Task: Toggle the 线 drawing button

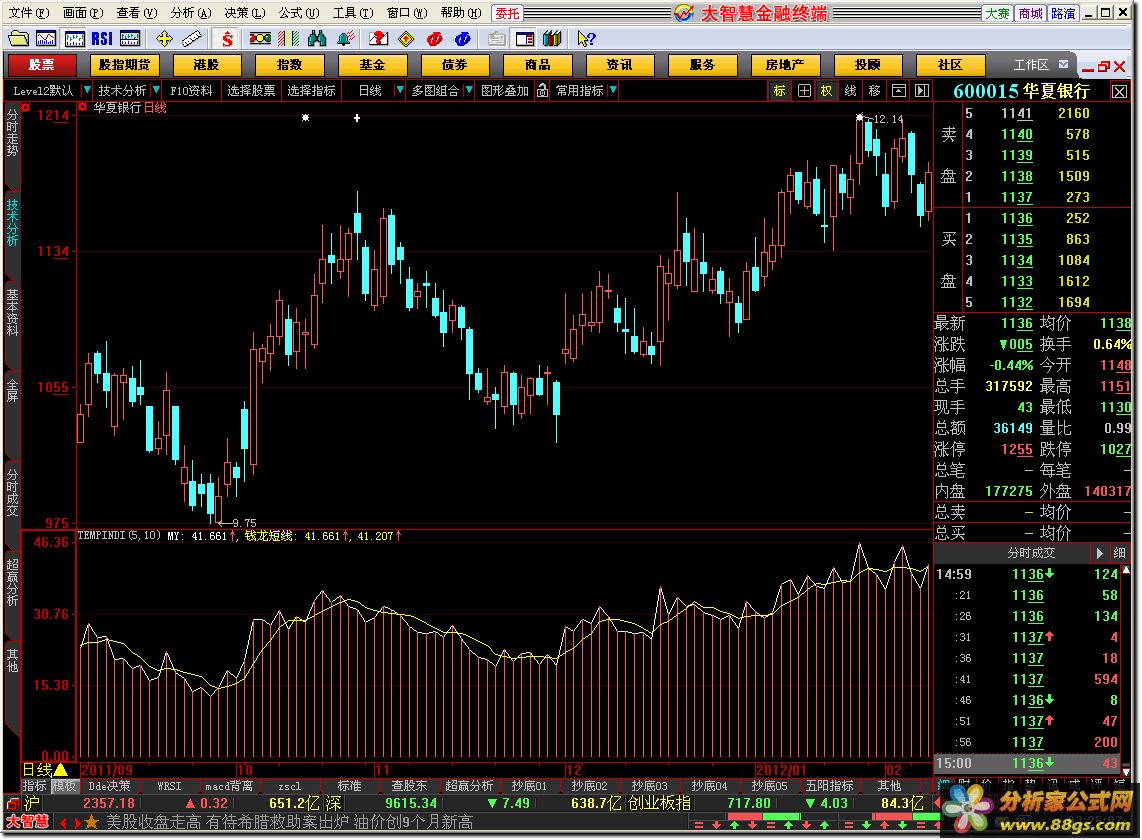Action: coord(851,90)
